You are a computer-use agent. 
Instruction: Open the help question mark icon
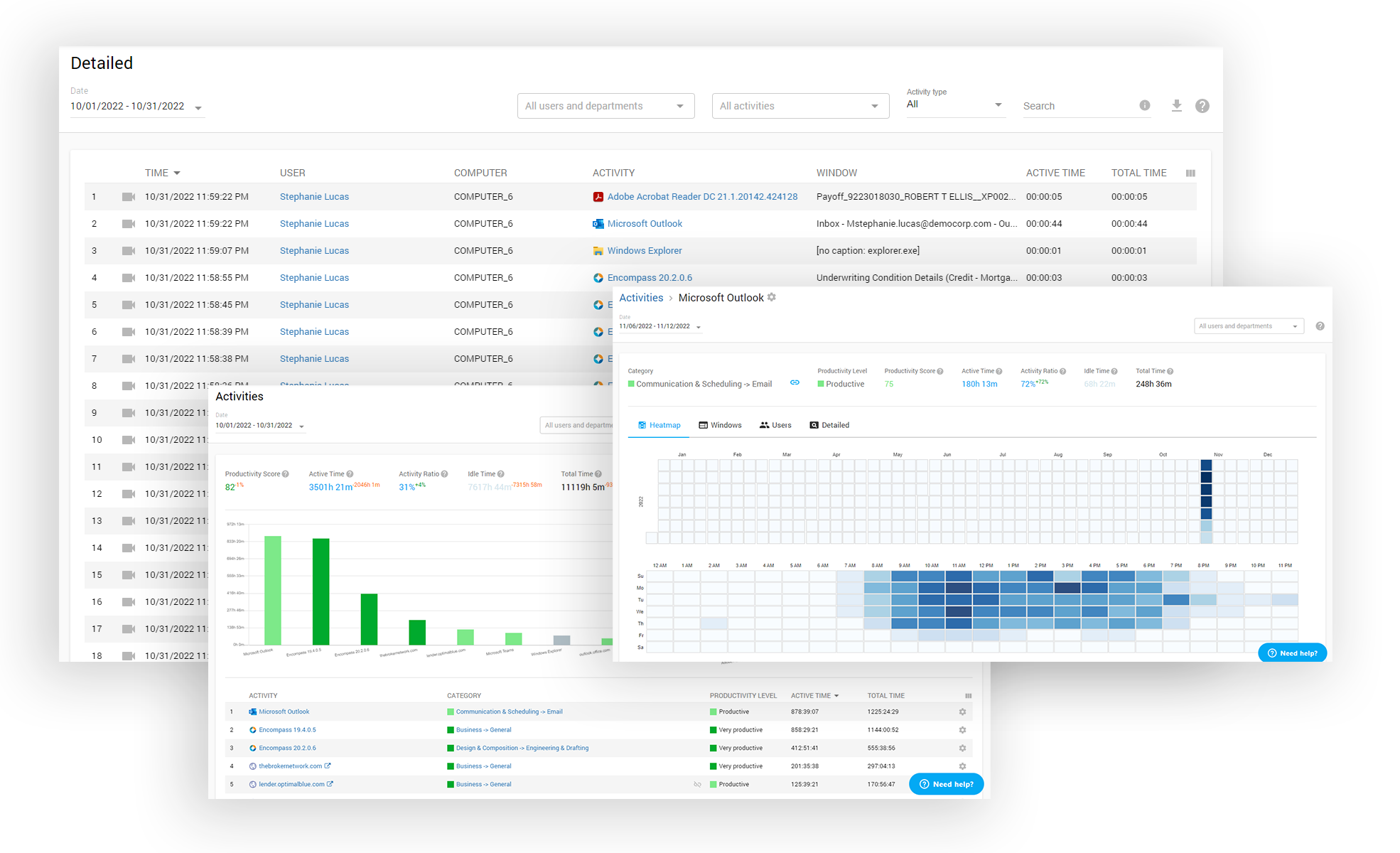(1202, 106)
